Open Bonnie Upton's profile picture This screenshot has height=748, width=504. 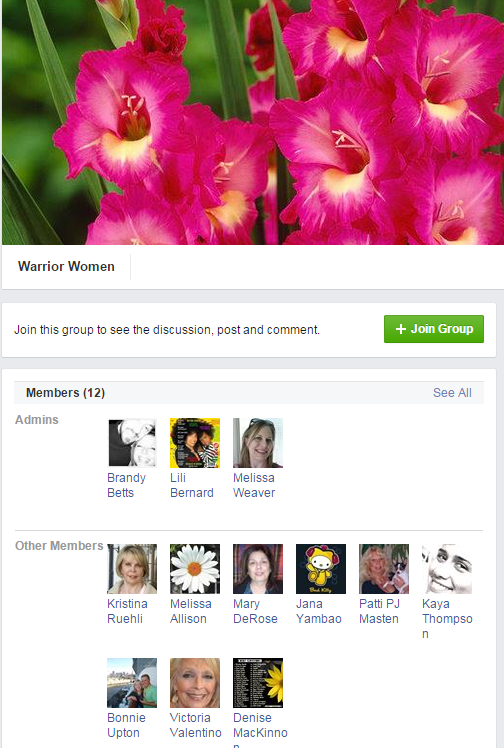[132, 683]
